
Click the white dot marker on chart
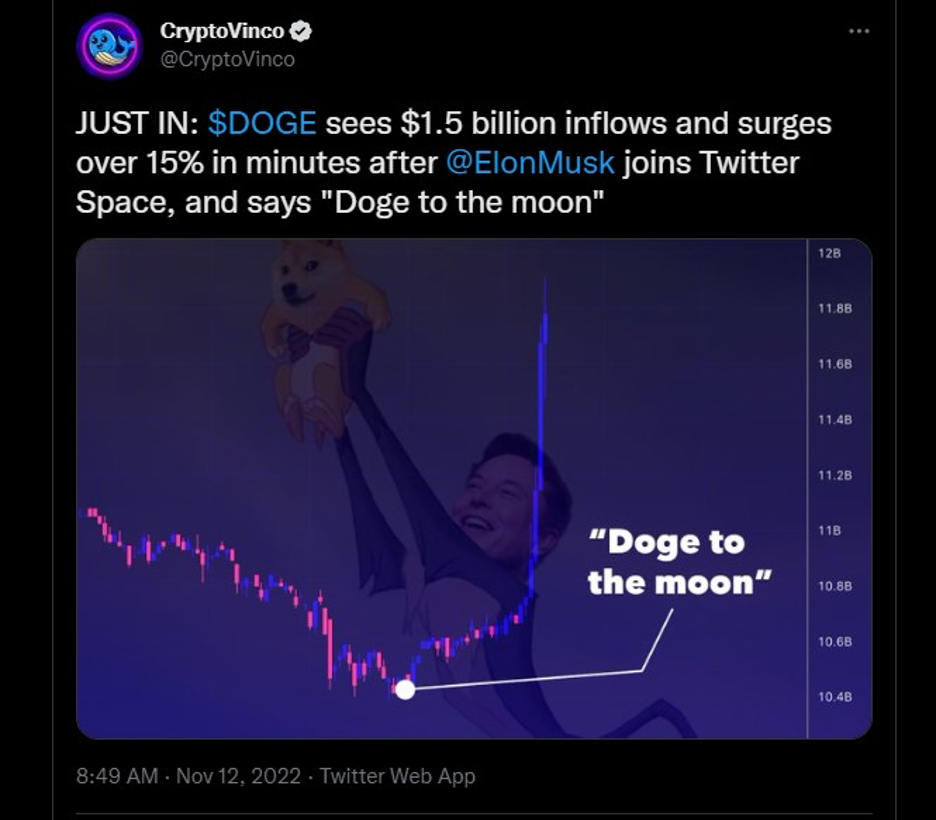click(x=405, y=689)
